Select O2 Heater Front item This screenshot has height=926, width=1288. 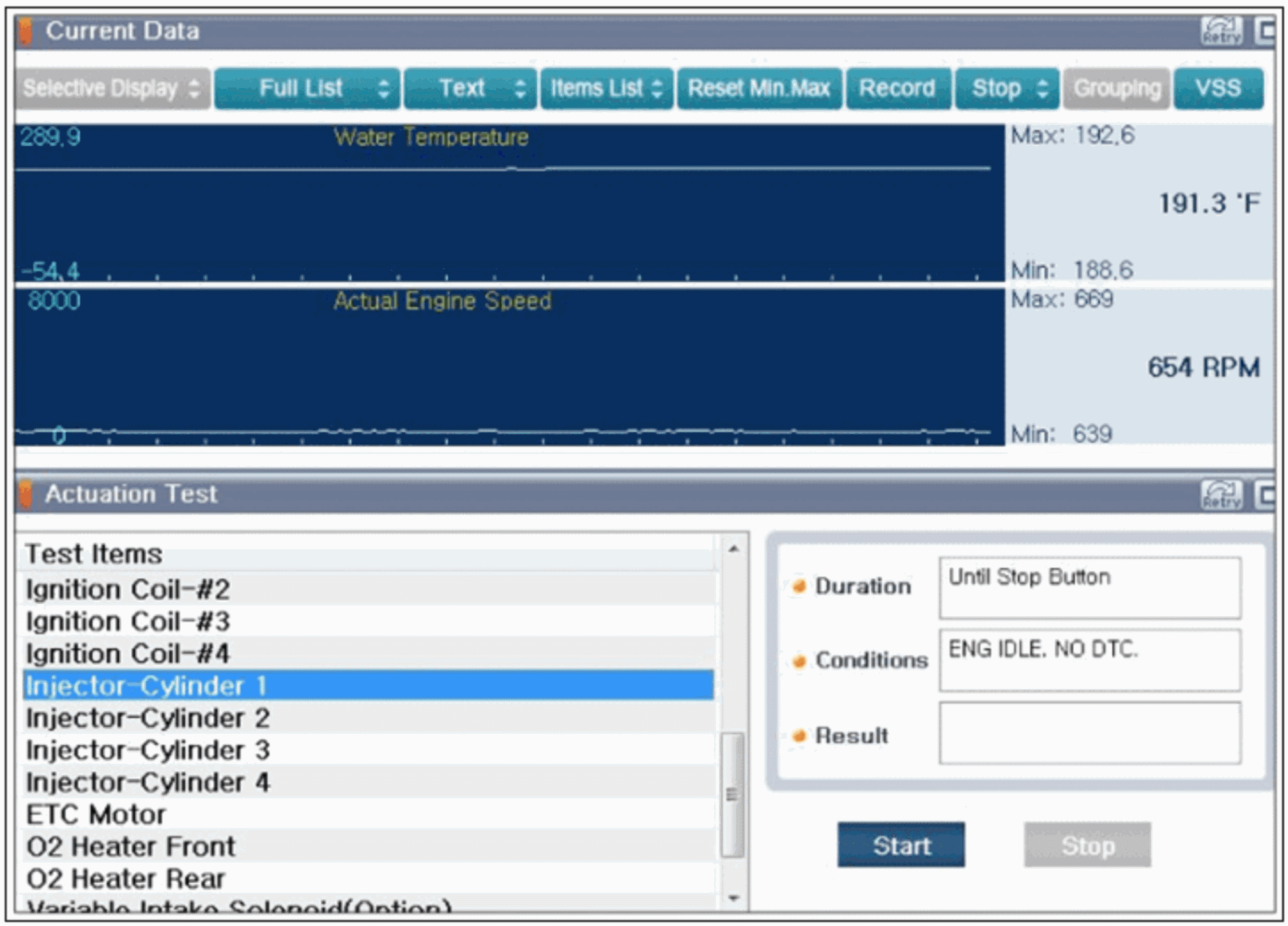point(131,846)
